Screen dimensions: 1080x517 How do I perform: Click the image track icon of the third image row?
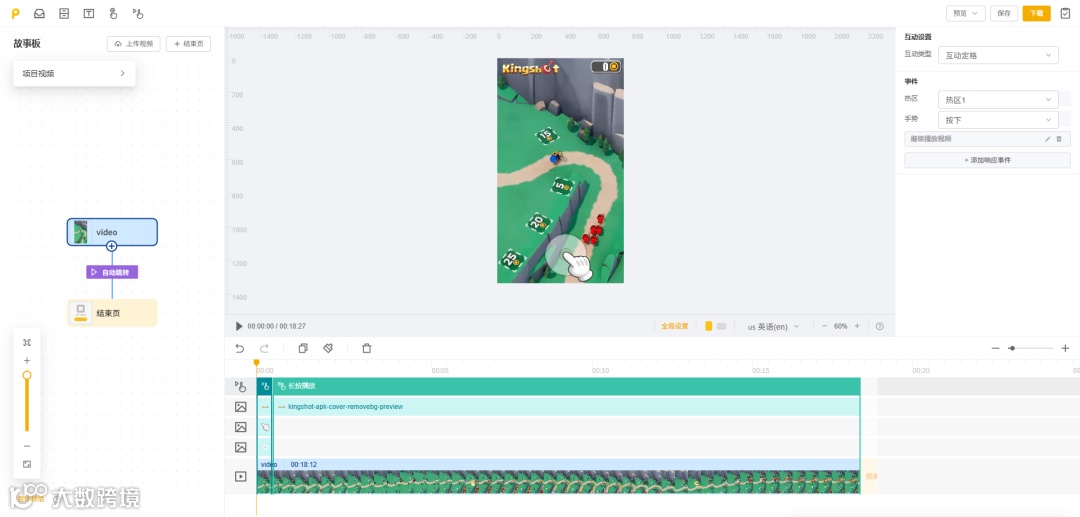click(x=240, y=447)
